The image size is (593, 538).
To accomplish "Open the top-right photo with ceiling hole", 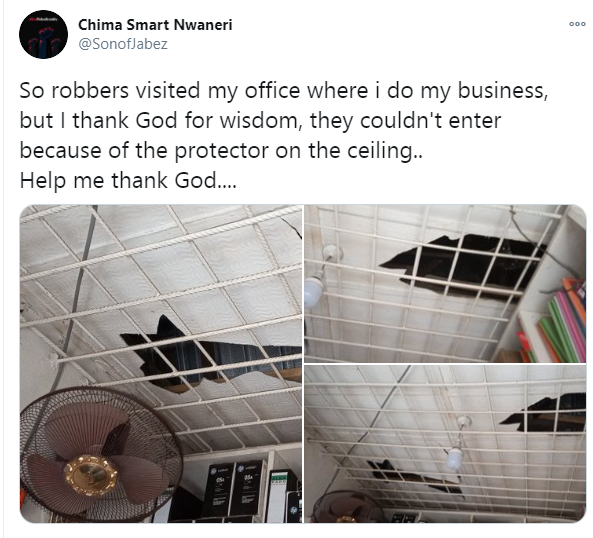I will pyautogui.click(x=445, y=284).
